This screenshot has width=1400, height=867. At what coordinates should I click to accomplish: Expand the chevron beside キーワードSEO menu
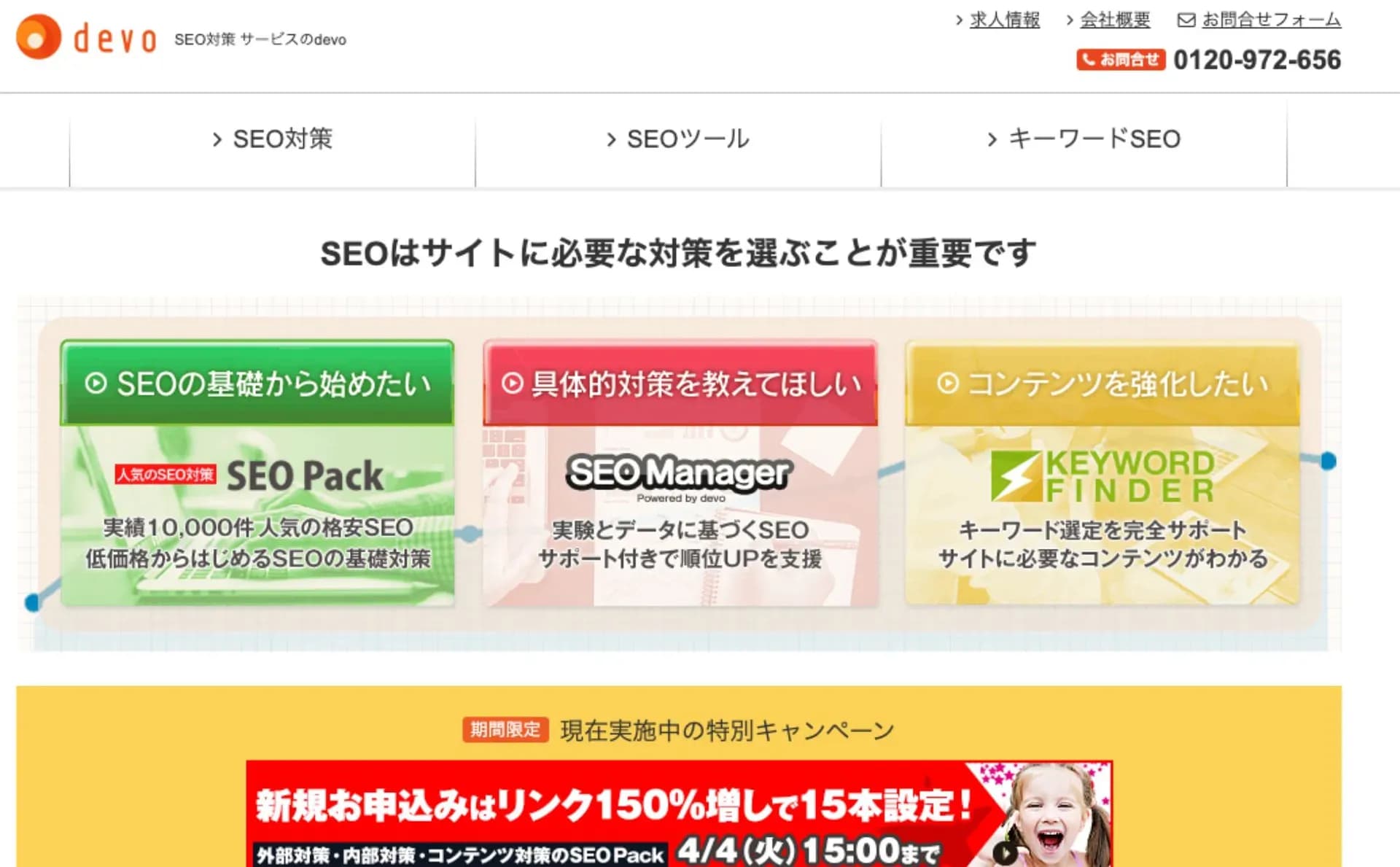click(x=992, y=139)
